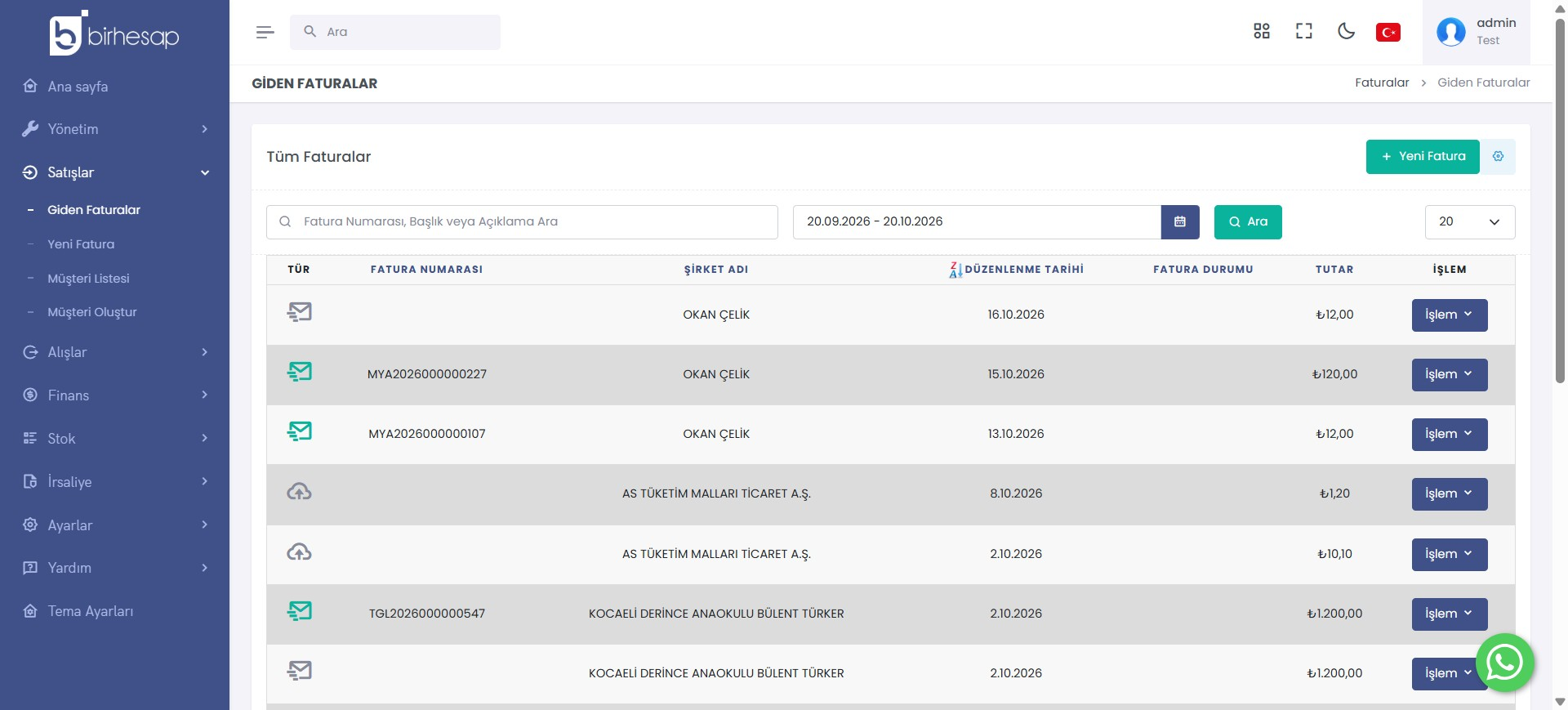Open Yeni Fatura submenu item in sidebar
The image size is (1568, 710).
click(81, 244)
